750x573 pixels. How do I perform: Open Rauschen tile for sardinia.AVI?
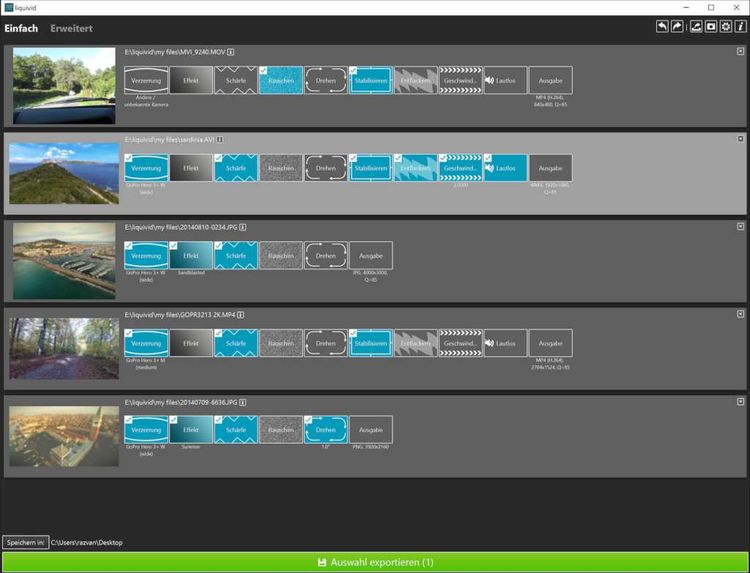click(281, 168)
